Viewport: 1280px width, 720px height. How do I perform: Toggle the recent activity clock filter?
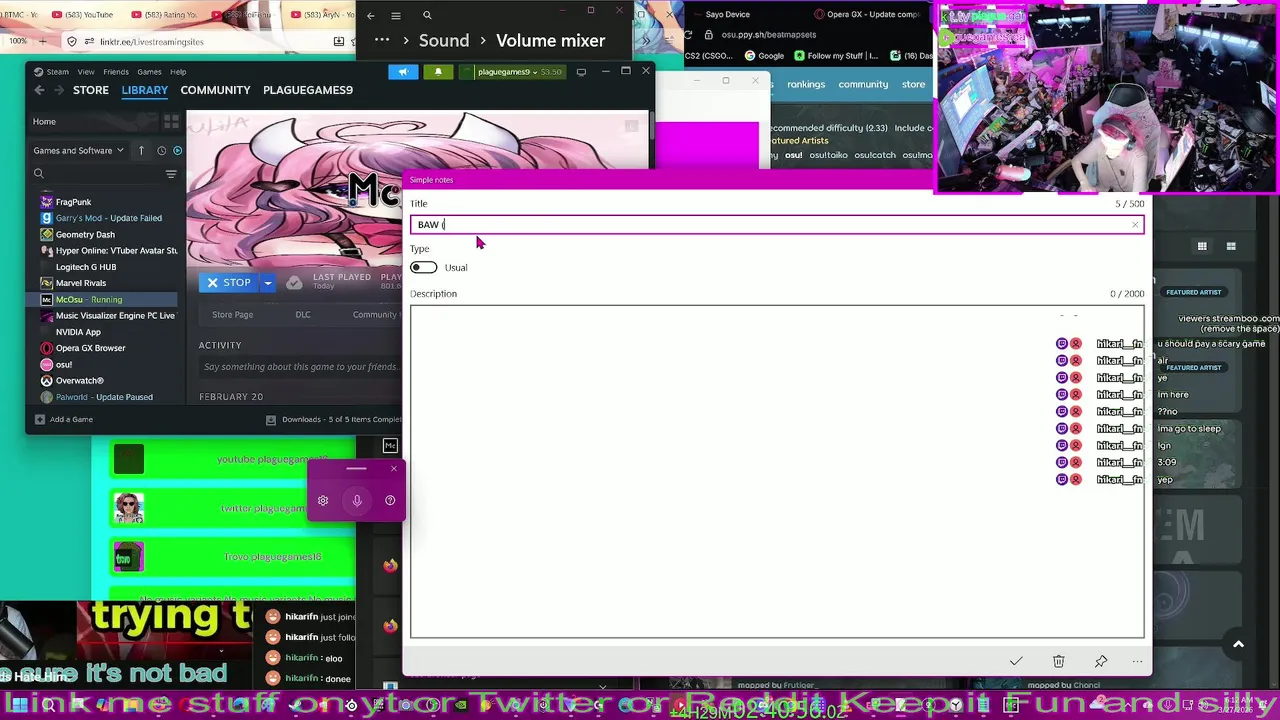[161, 150]
